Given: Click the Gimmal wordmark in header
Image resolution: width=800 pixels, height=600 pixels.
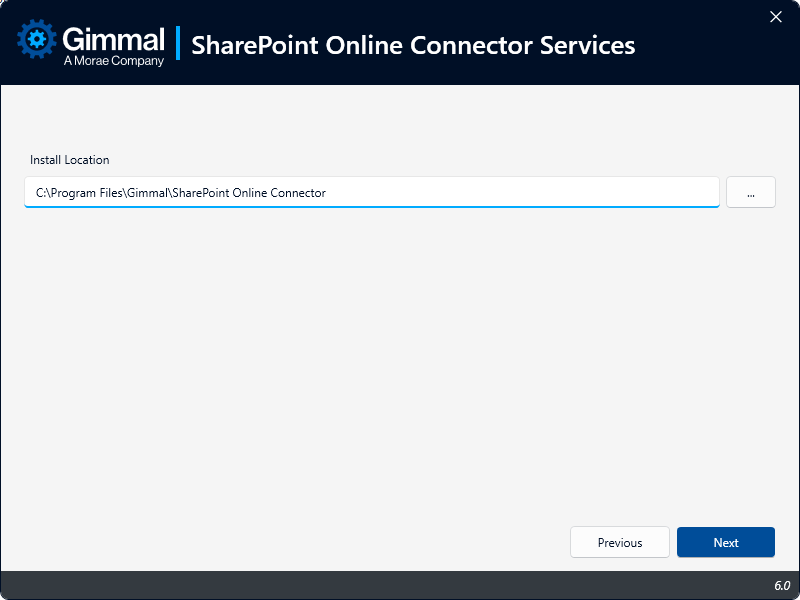Looking at the screenshot, I should click(113, 38).
